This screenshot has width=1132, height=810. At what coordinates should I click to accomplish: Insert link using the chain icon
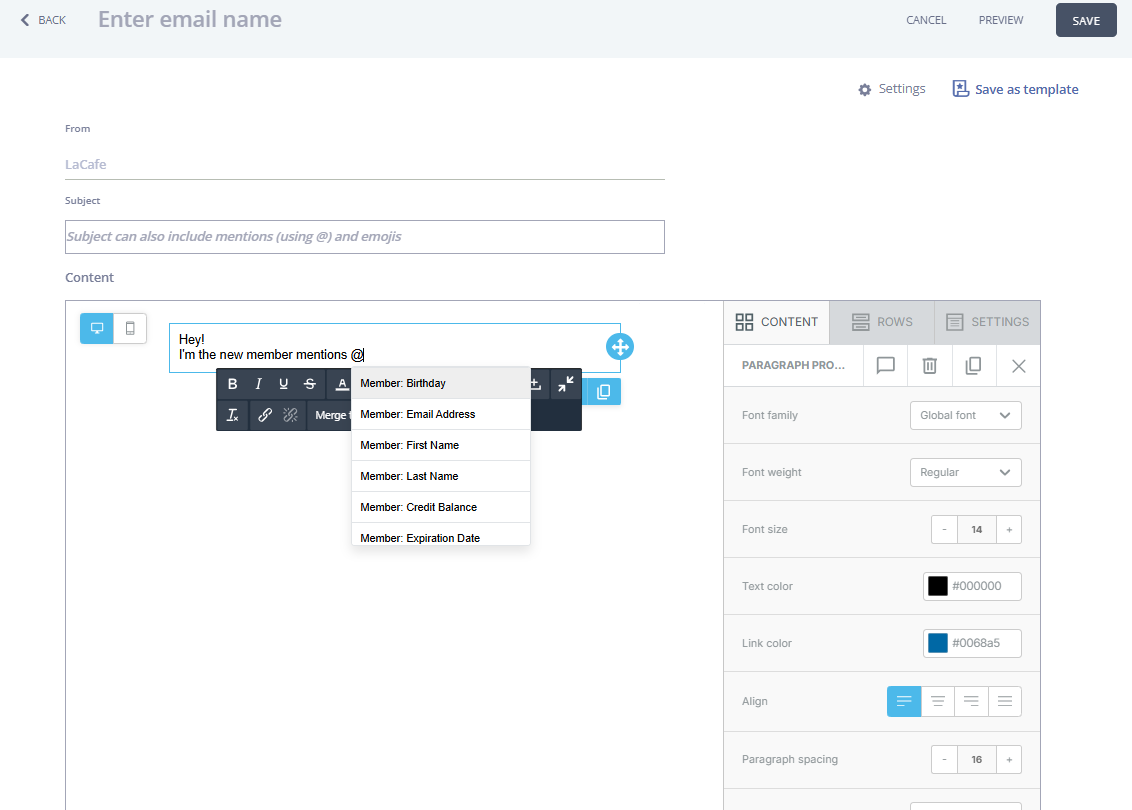click(x=265, y=415)
